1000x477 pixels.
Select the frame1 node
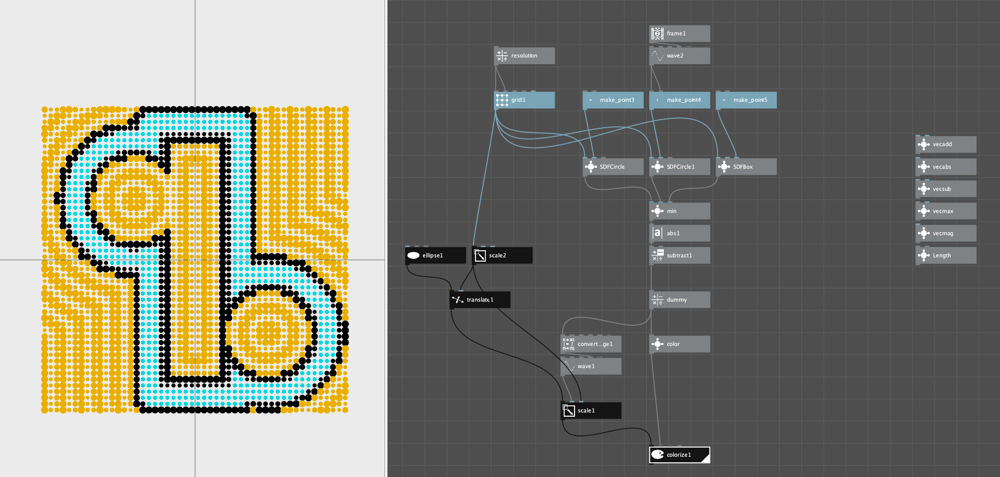[679, 33]
